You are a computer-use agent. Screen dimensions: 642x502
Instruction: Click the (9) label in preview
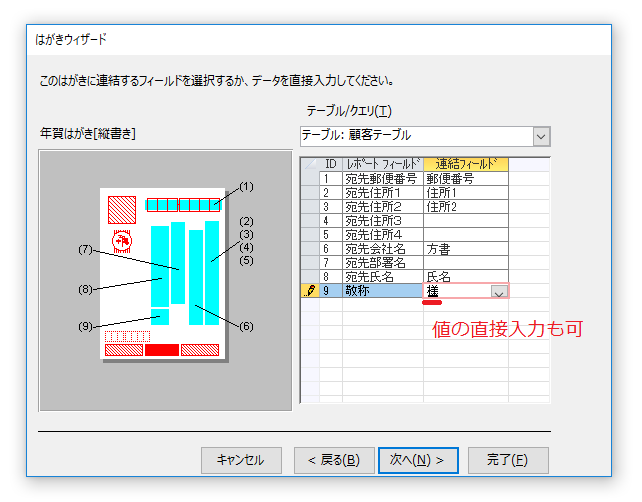(86, 326)
